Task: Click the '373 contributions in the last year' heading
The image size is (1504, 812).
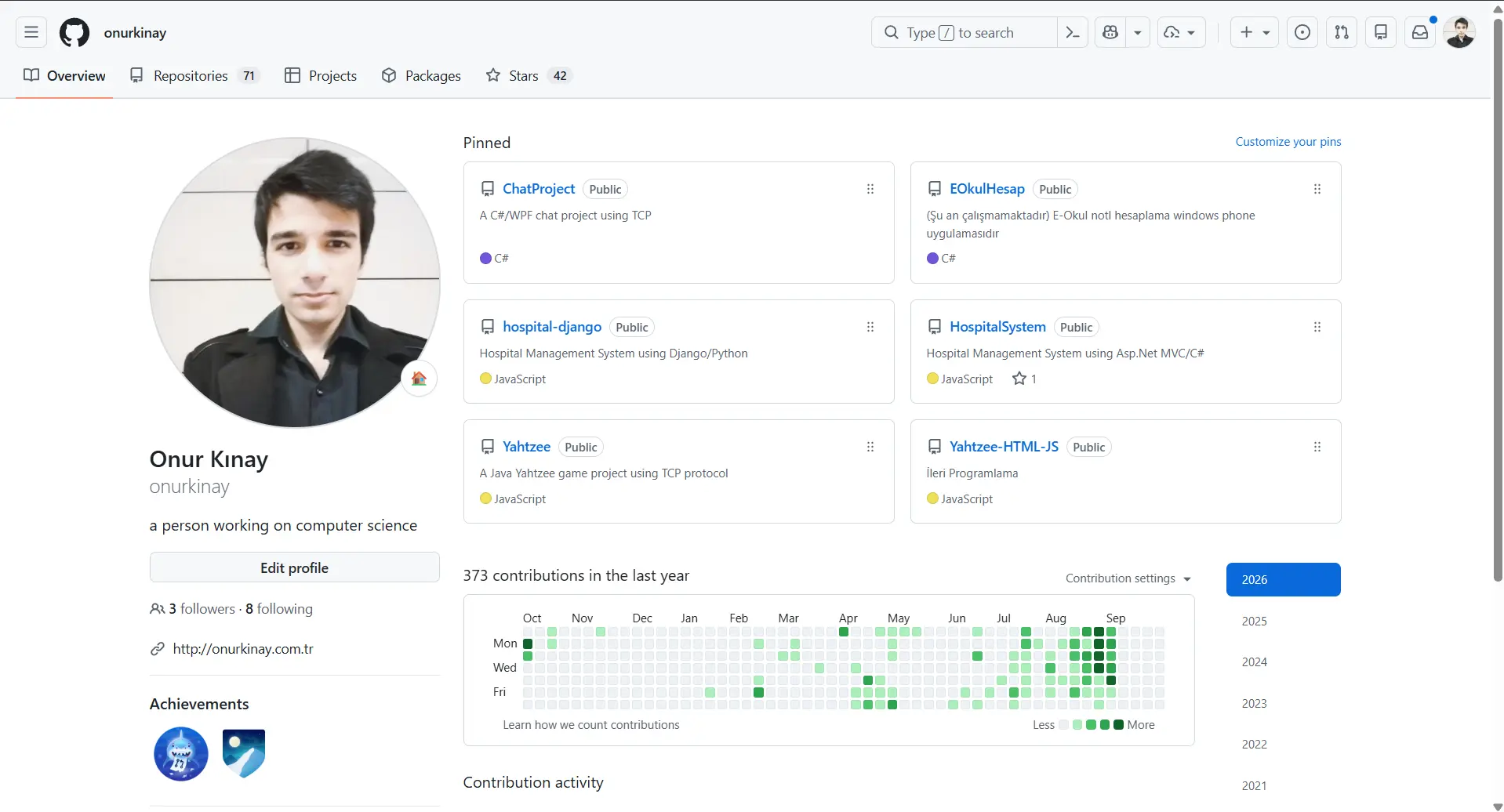Action: click(576, 575)
